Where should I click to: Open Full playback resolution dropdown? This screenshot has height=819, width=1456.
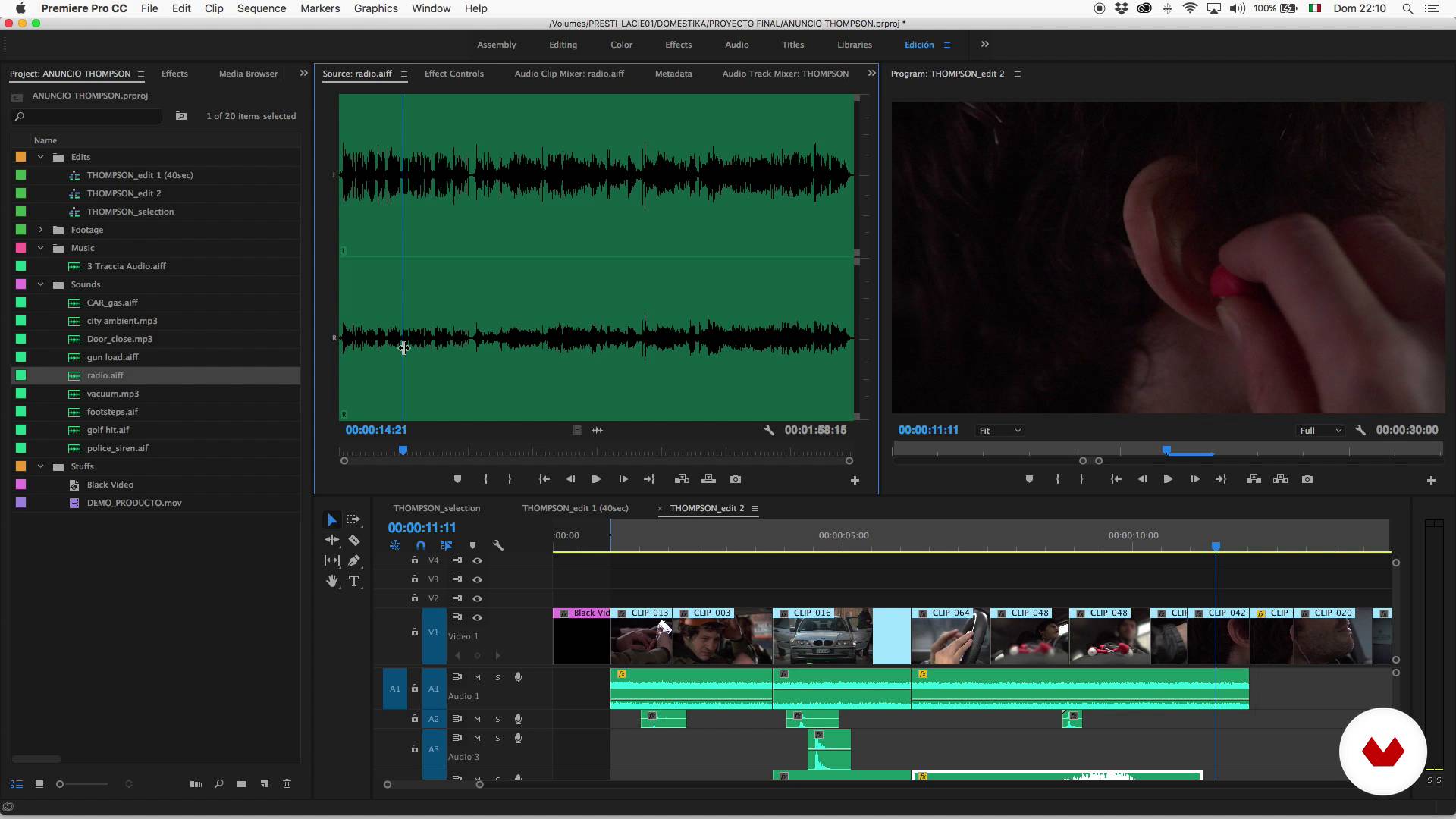point(1320,431)
